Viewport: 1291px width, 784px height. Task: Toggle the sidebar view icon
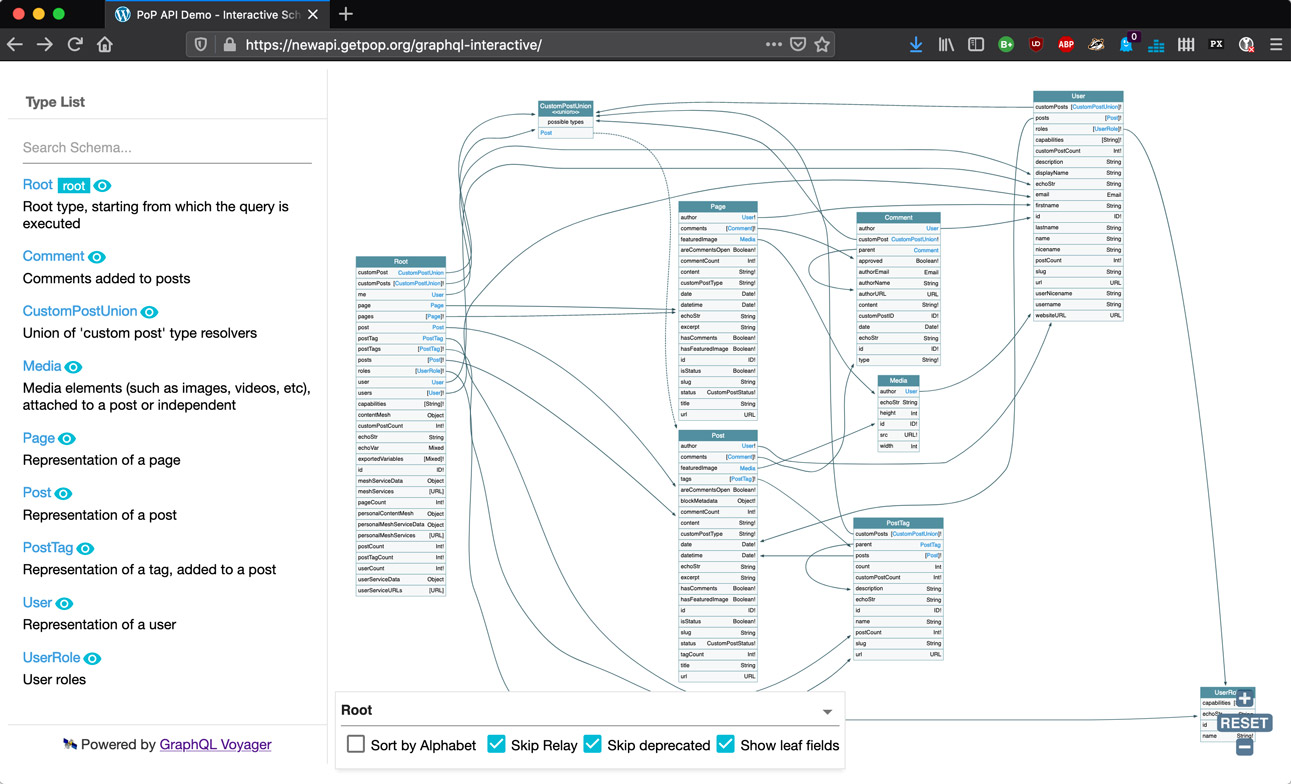[976, 45]
